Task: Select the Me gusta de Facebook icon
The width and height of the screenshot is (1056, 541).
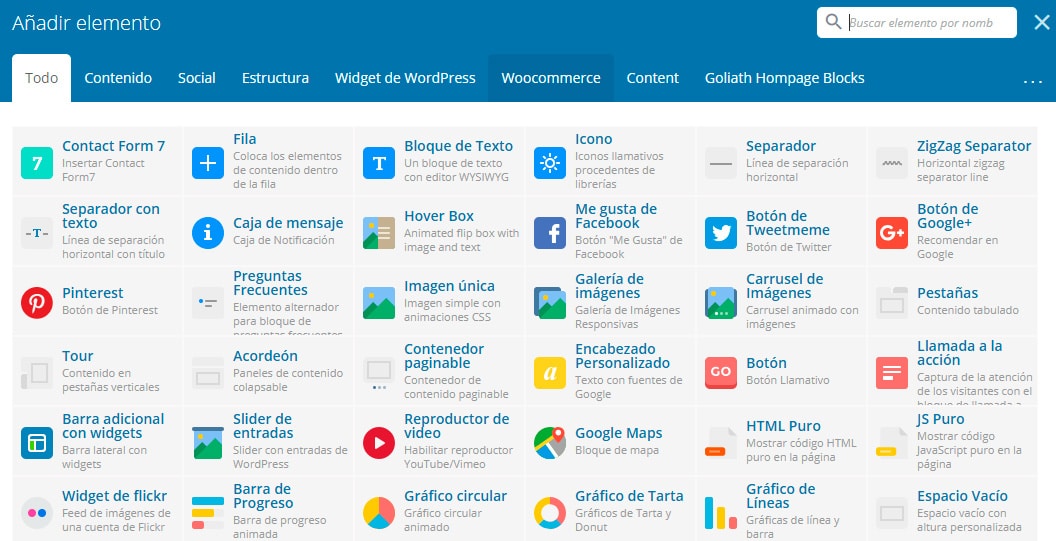Action: pos(550,233)
